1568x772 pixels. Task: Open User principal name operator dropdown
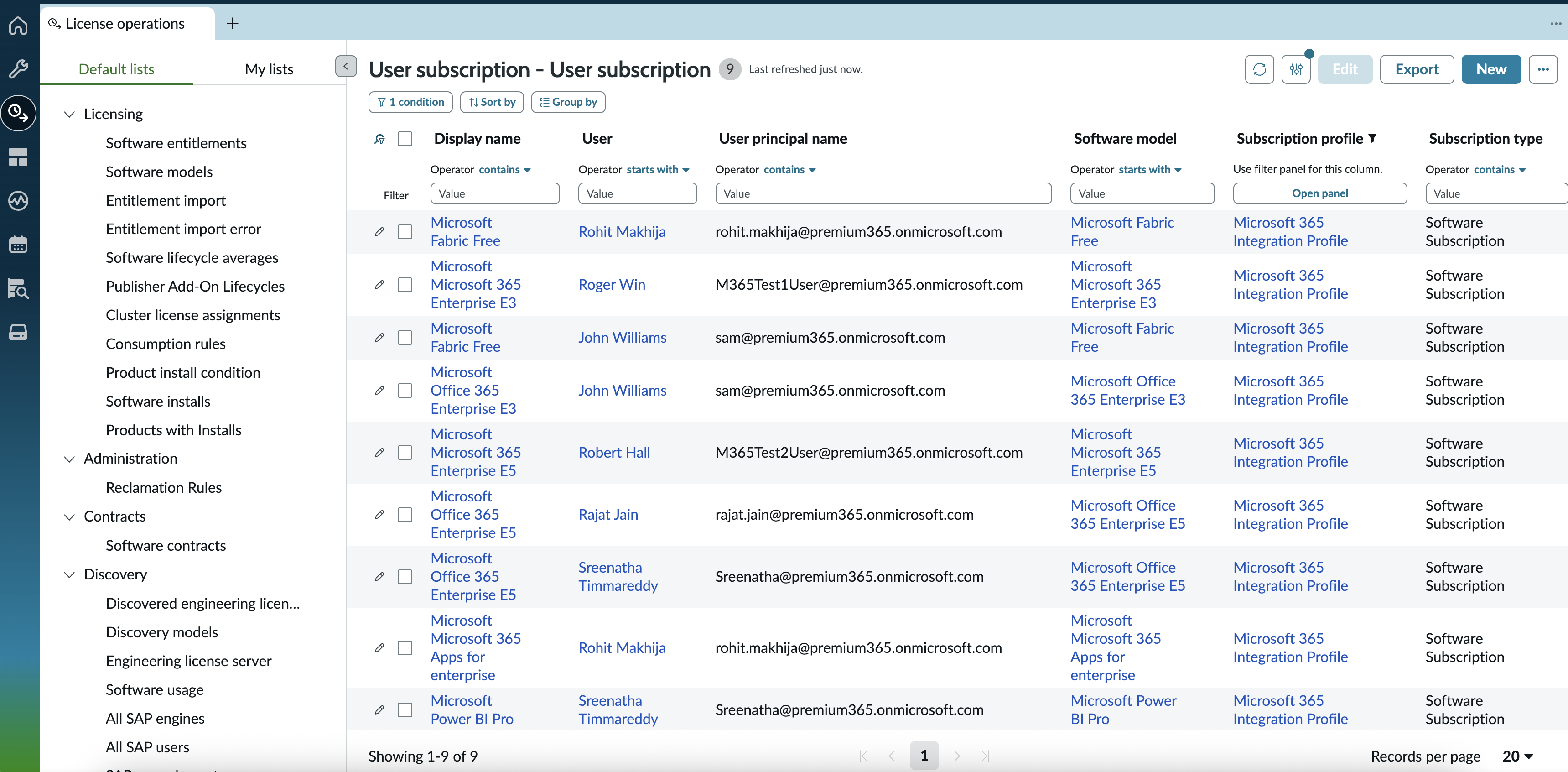coord(789,169)
